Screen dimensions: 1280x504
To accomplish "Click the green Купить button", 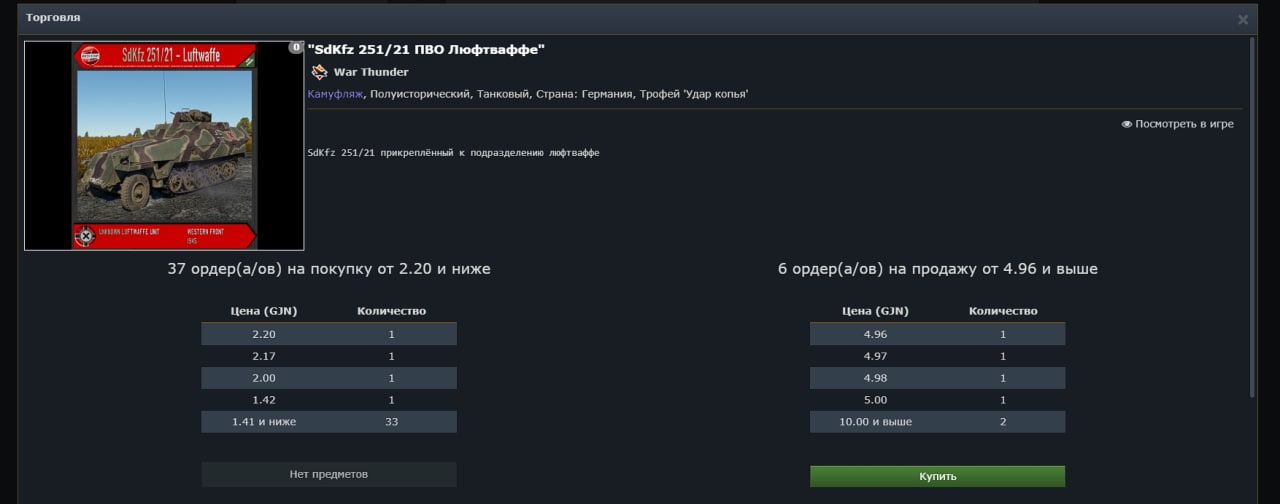I will [x=937, y=476].
